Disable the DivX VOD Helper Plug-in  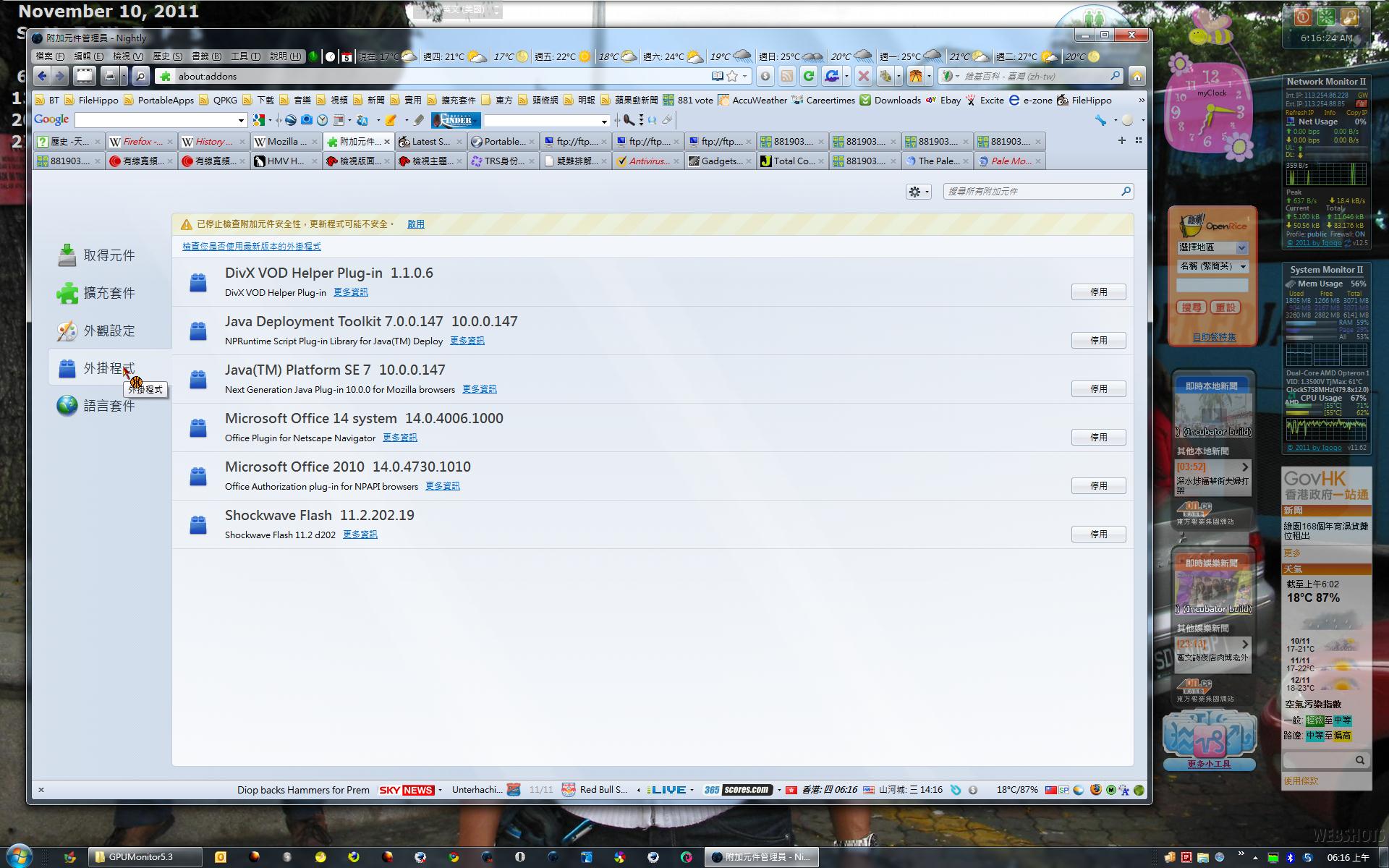click(x=1098, y=292)
